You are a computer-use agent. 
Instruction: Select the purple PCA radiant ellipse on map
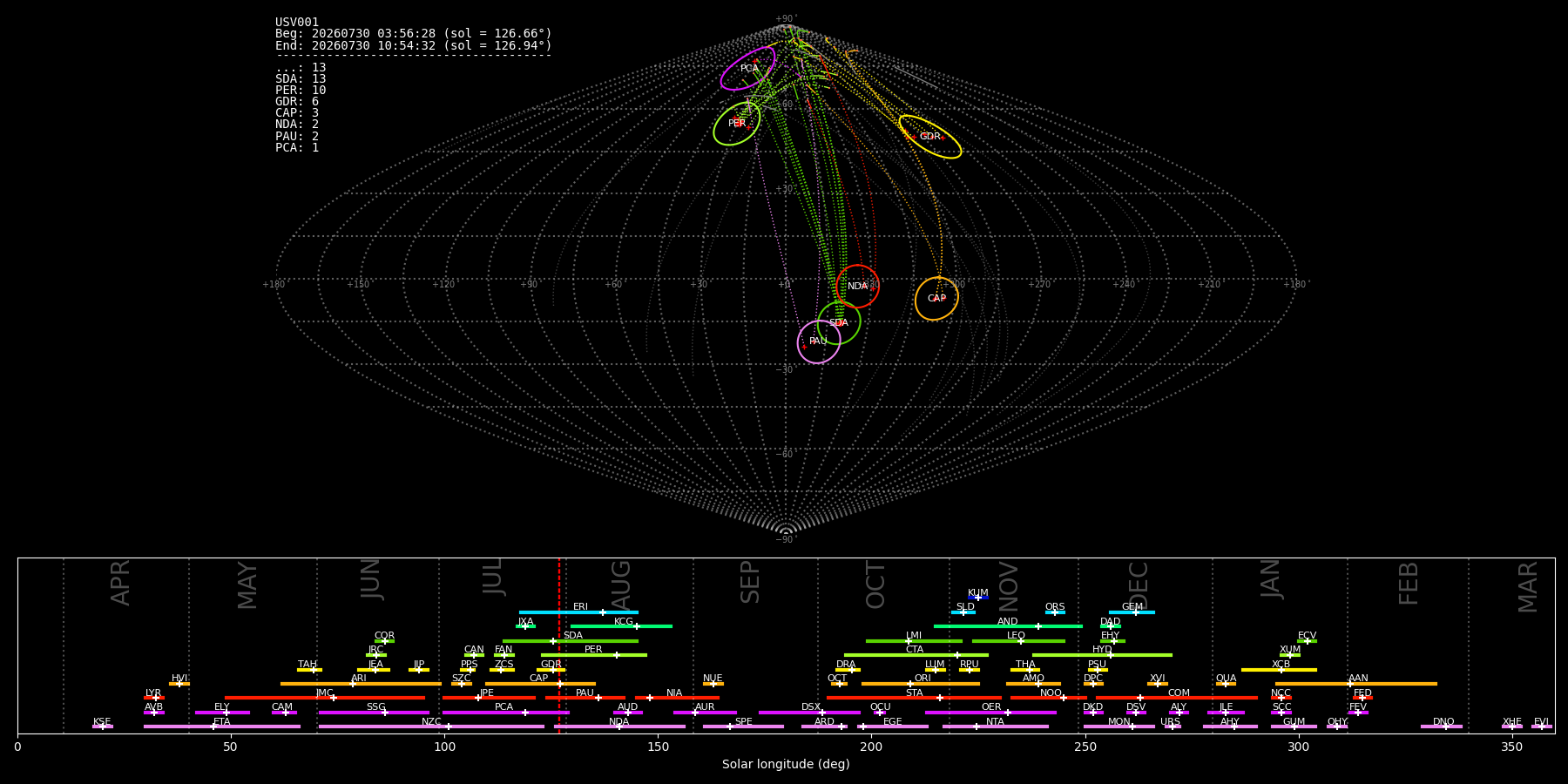pos(748,68)
